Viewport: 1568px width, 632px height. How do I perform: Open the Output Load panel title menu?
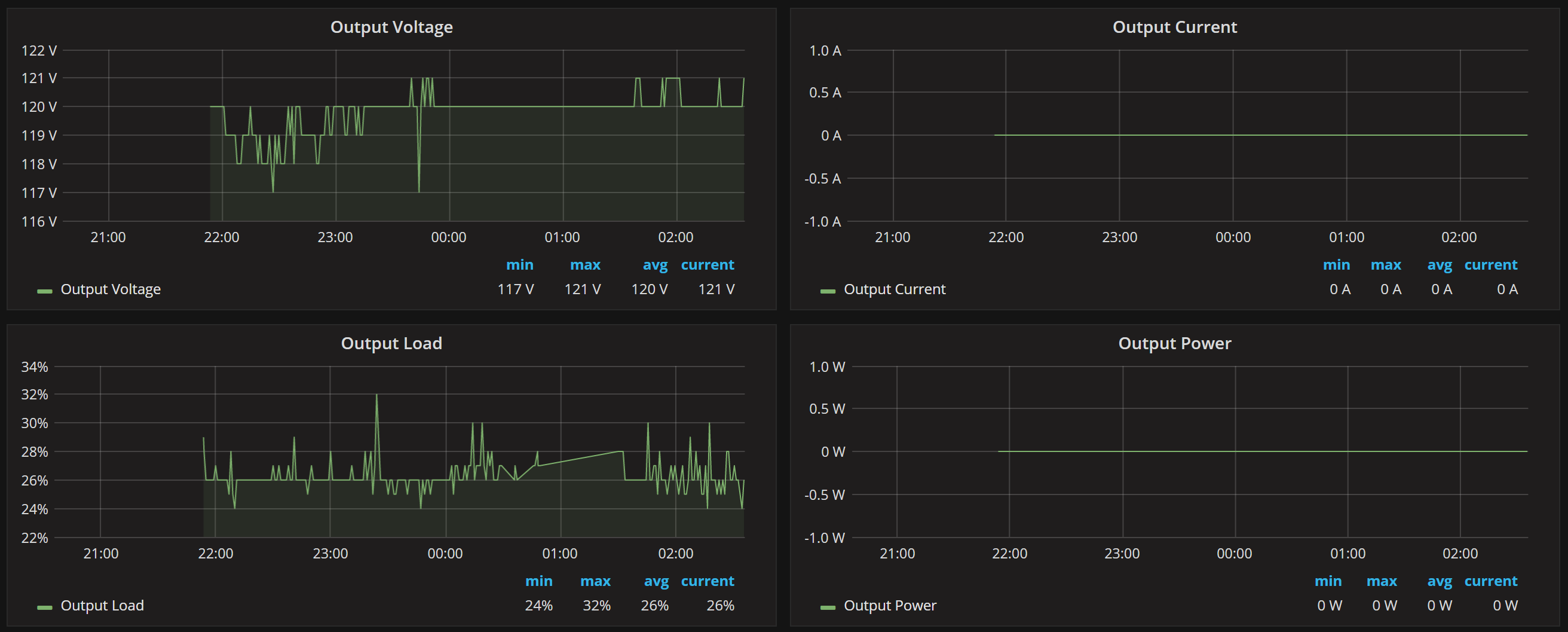click(391, 343)
